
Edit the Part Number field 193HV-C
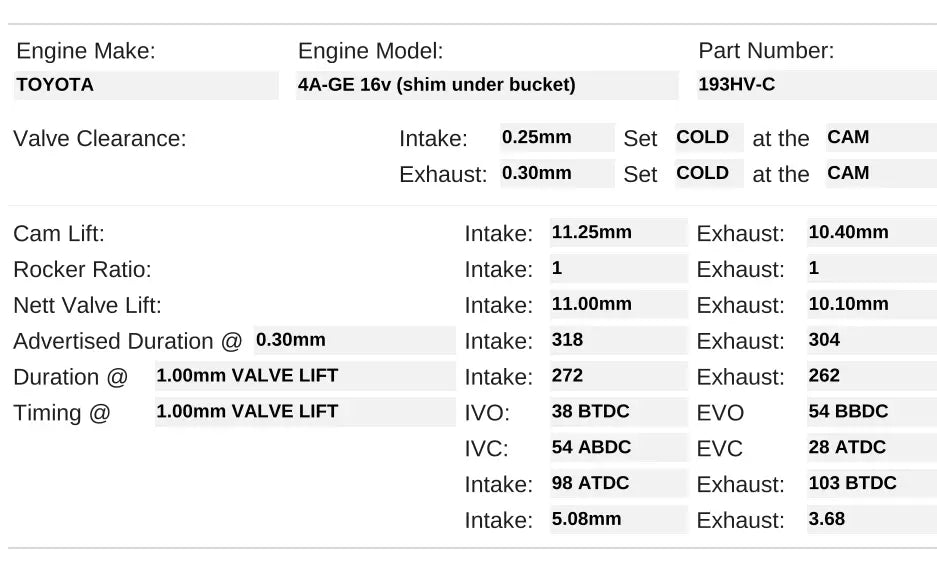tap(816, 85)
